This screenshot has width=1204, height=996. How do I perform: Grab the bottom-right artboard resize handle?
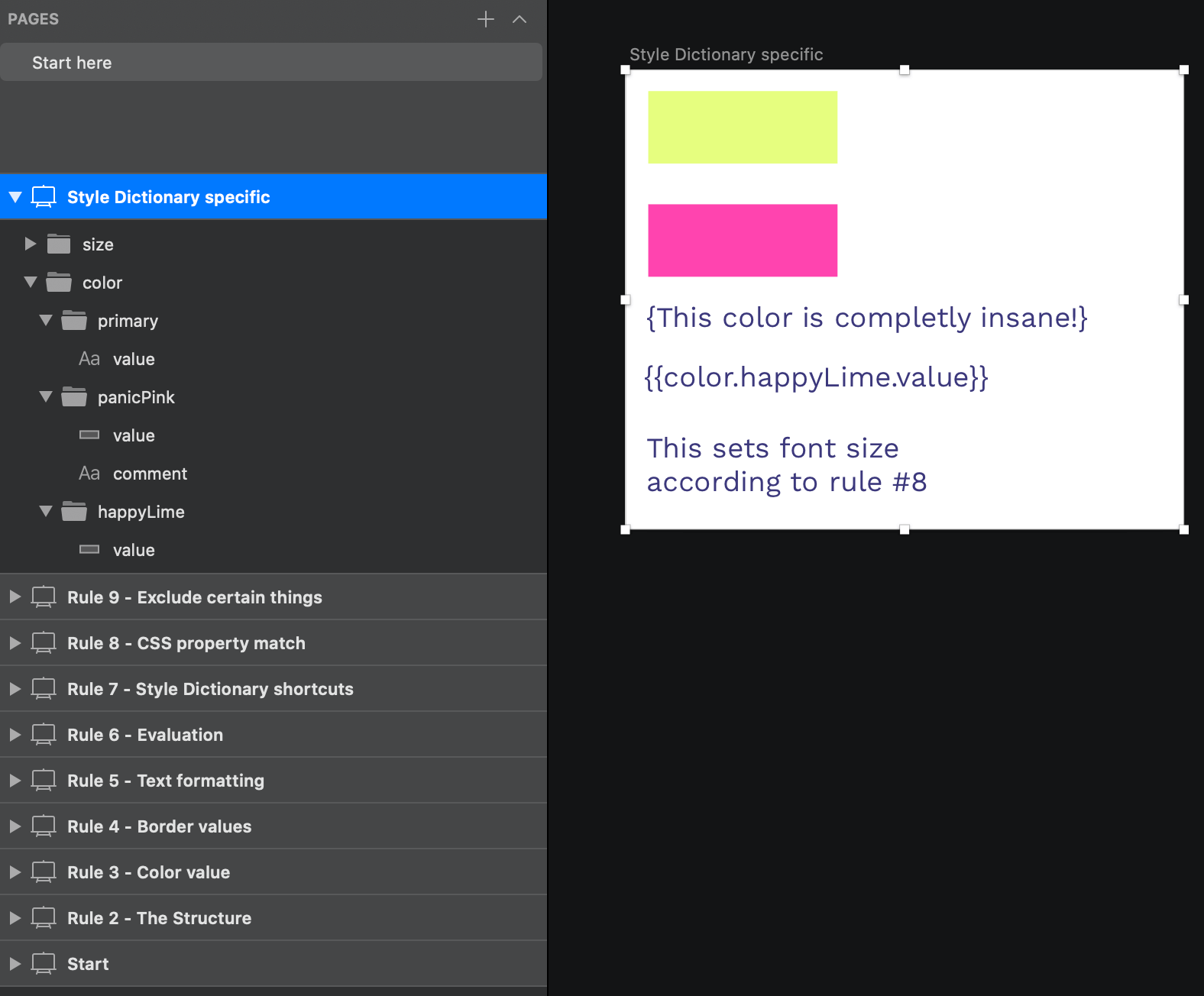[1184, 529]
